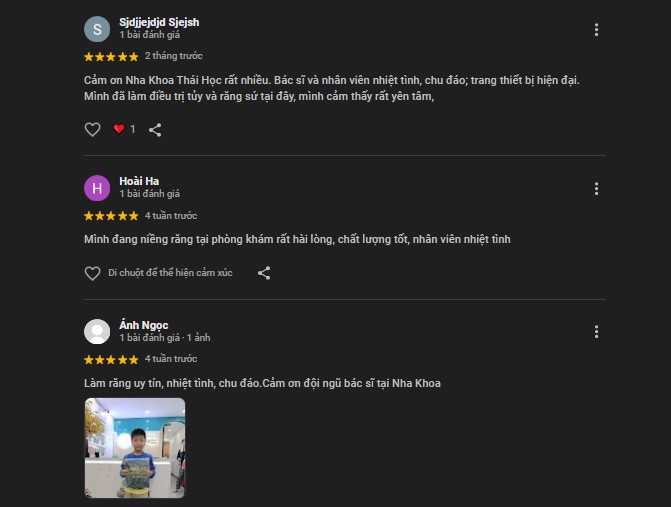Click the red heart reaction count
Viewport: 671px width, 507px height.
click(x=124, y=129)
